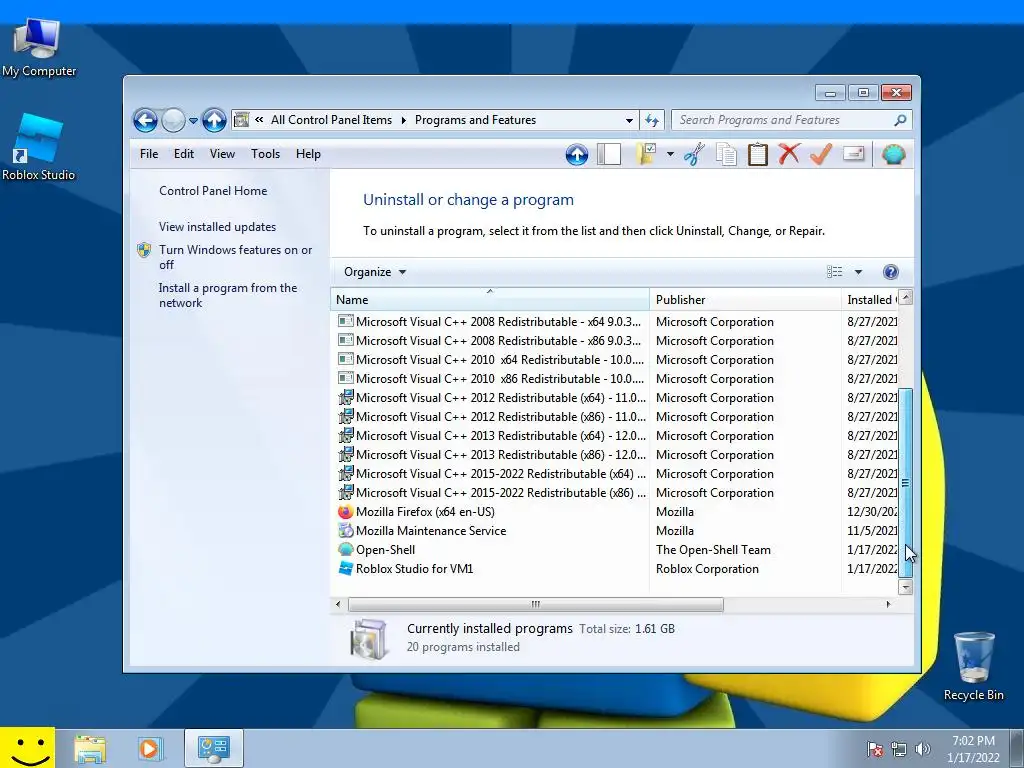The height and width of the screenshot is (768, 1024).
Task: Open My Computer desktop icon
Action: [x=39, y=48]
